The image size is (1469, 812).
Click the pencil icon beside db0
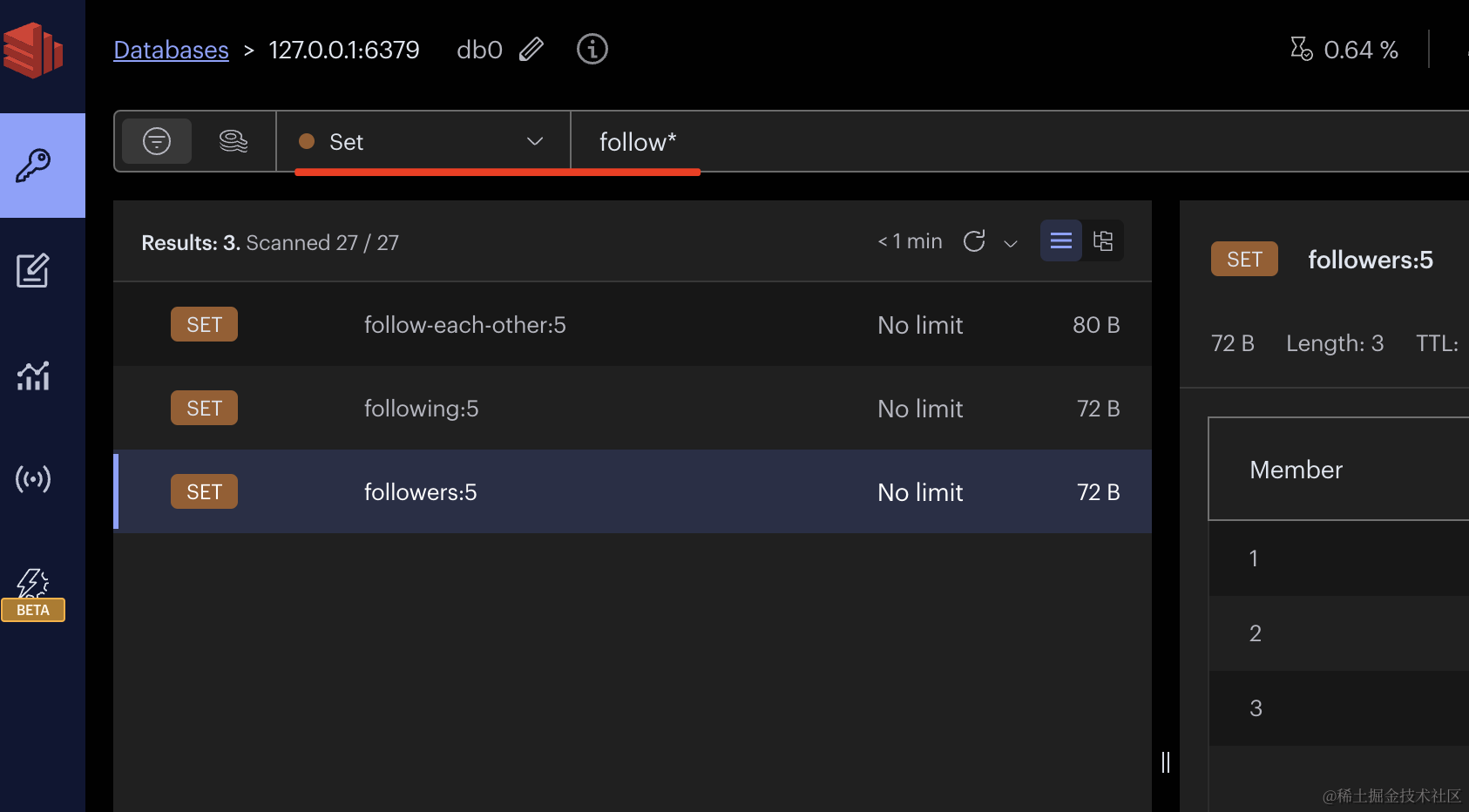[531, 50]
